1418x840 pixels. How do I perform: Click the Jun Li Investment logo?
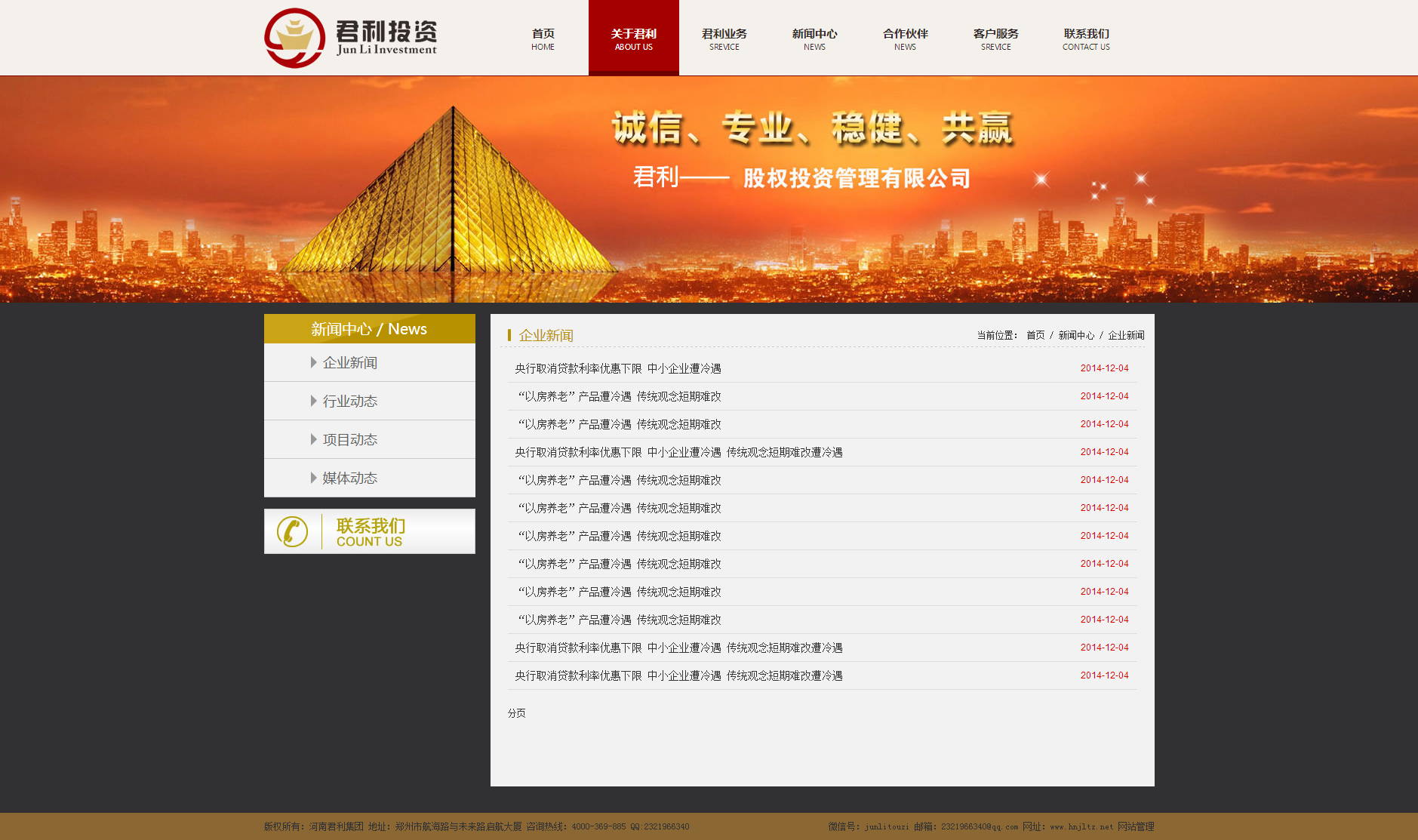pos(351,38)
